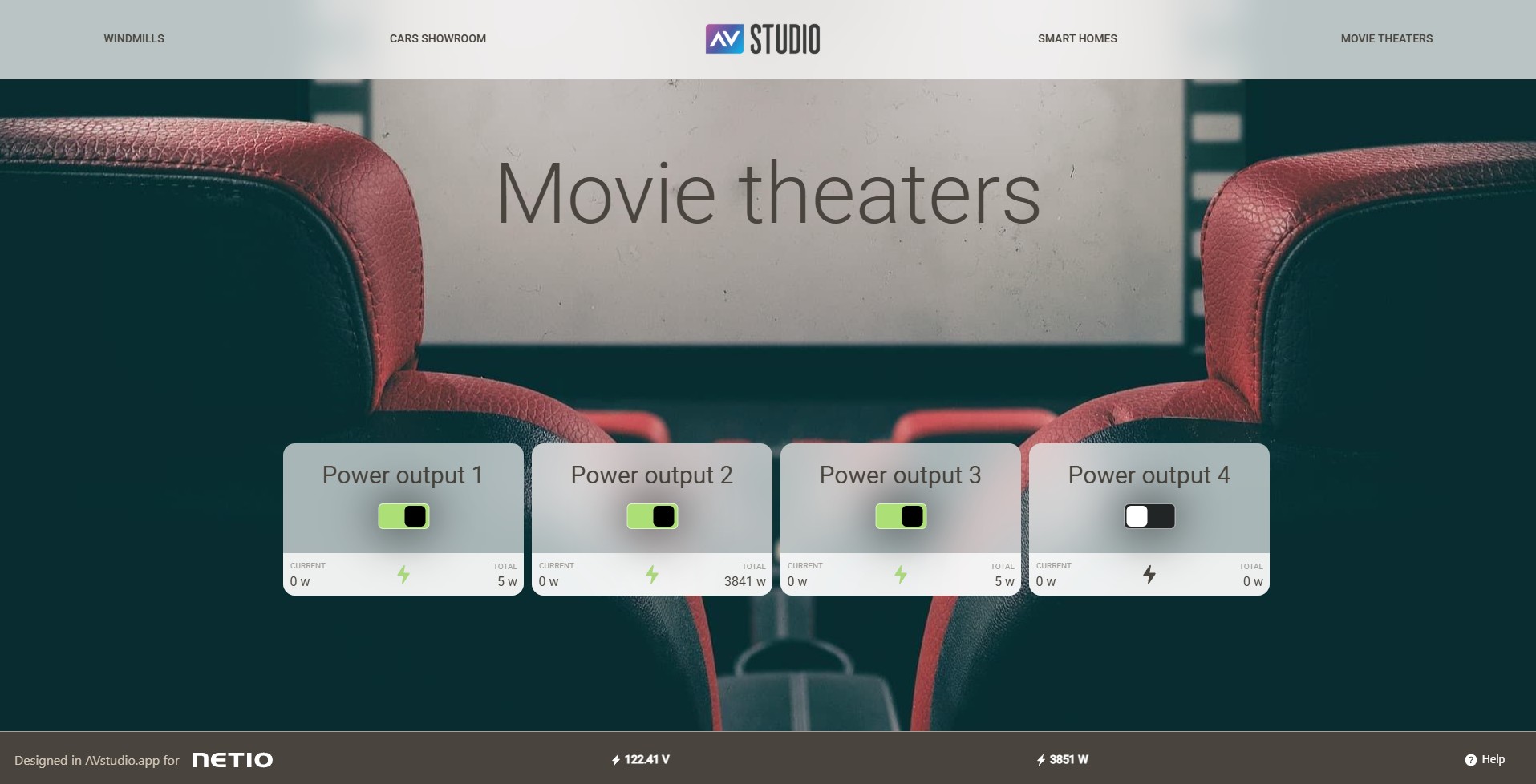Click the dark lightning bolt in Power output 4
Viewport: 1536px width, 784px height.
1149,574
